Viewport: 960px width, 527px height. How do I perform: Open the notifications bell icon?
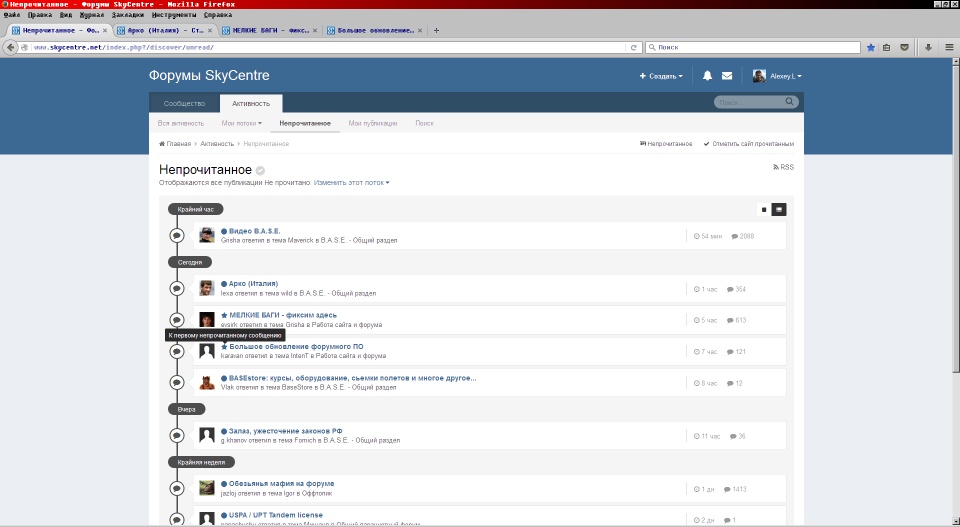707,76
